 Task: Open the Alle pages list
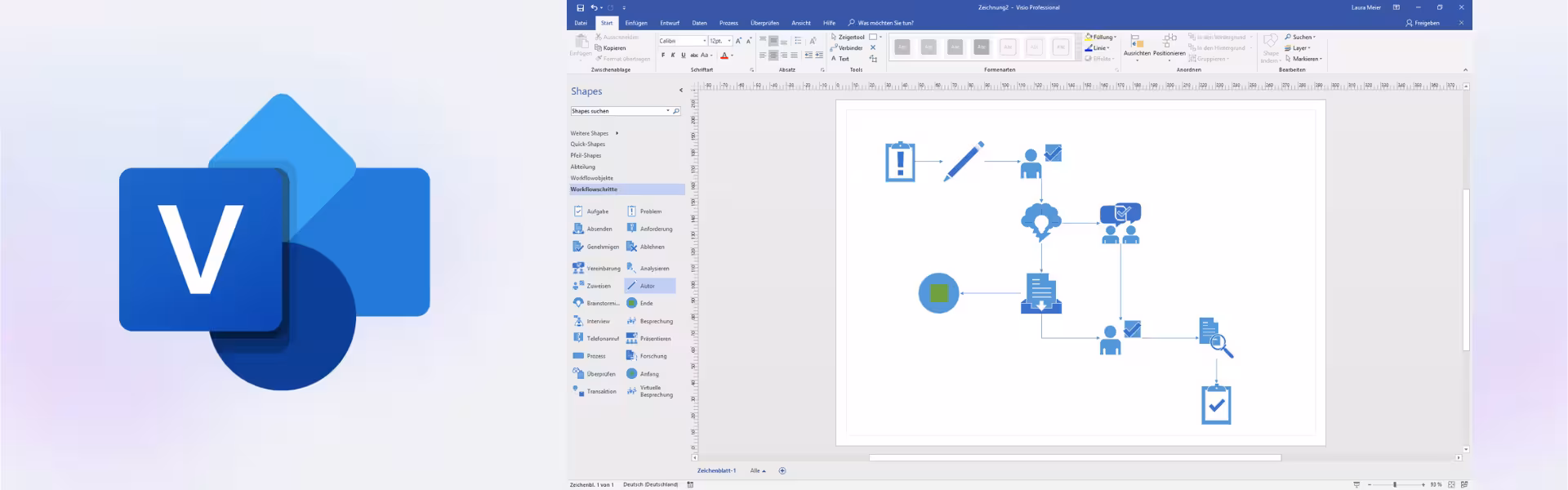click(x=758, y=470)
